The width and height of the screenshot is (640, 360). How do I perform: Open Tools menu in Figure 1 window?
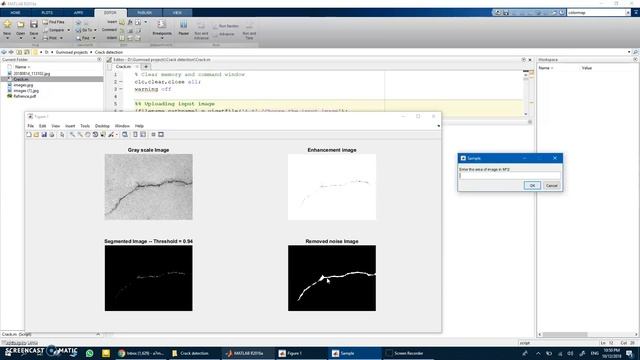click(85, 126)
